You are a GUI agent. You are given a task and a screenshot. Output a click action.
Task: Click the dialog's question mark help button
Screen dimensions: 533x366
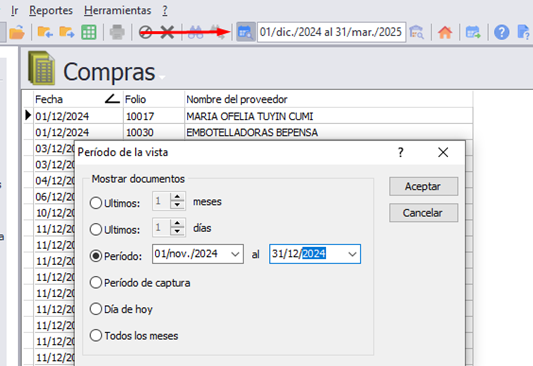[401, 152]
